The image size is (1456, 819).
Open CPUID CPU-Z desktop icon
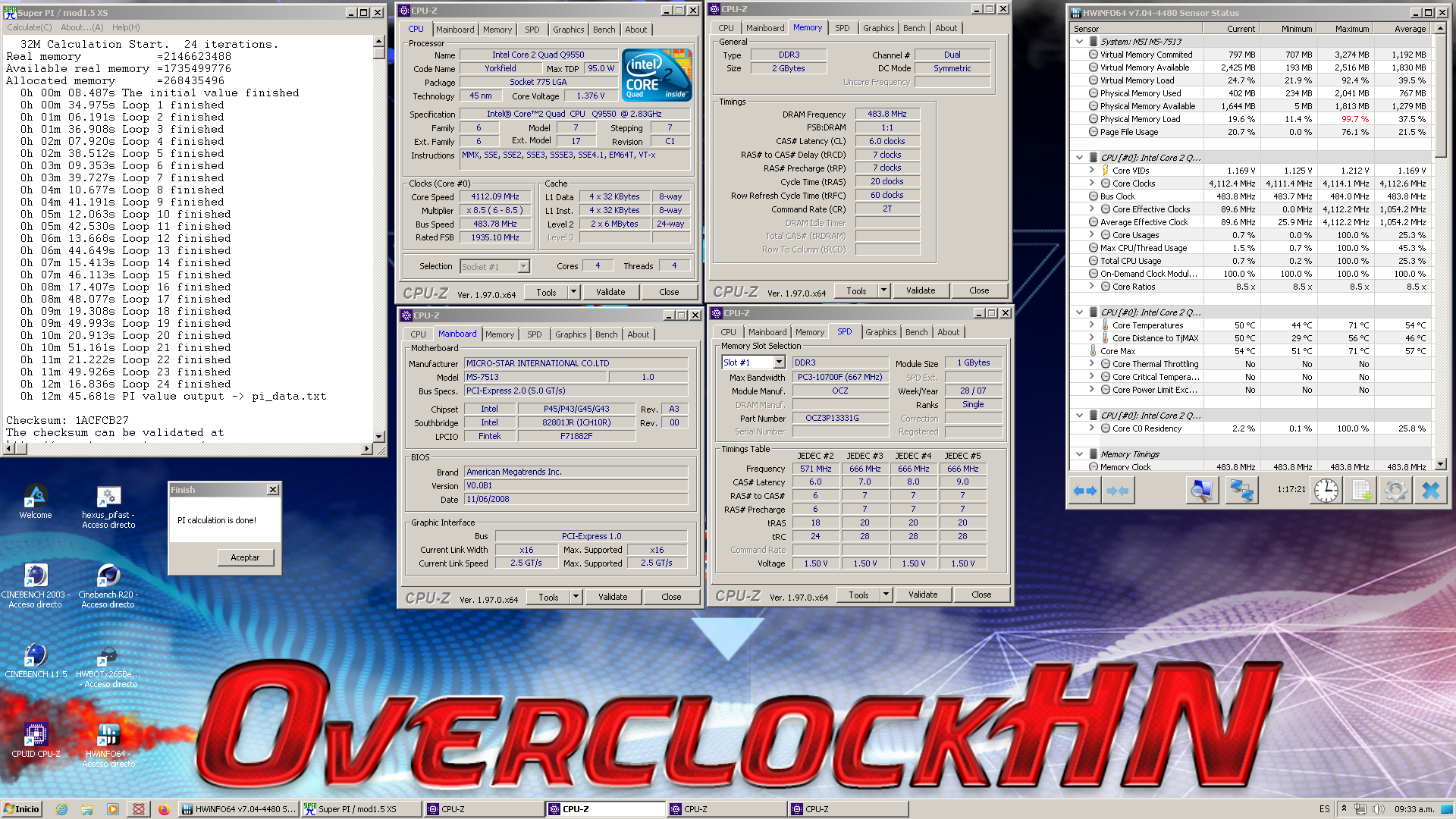[35, 740]
